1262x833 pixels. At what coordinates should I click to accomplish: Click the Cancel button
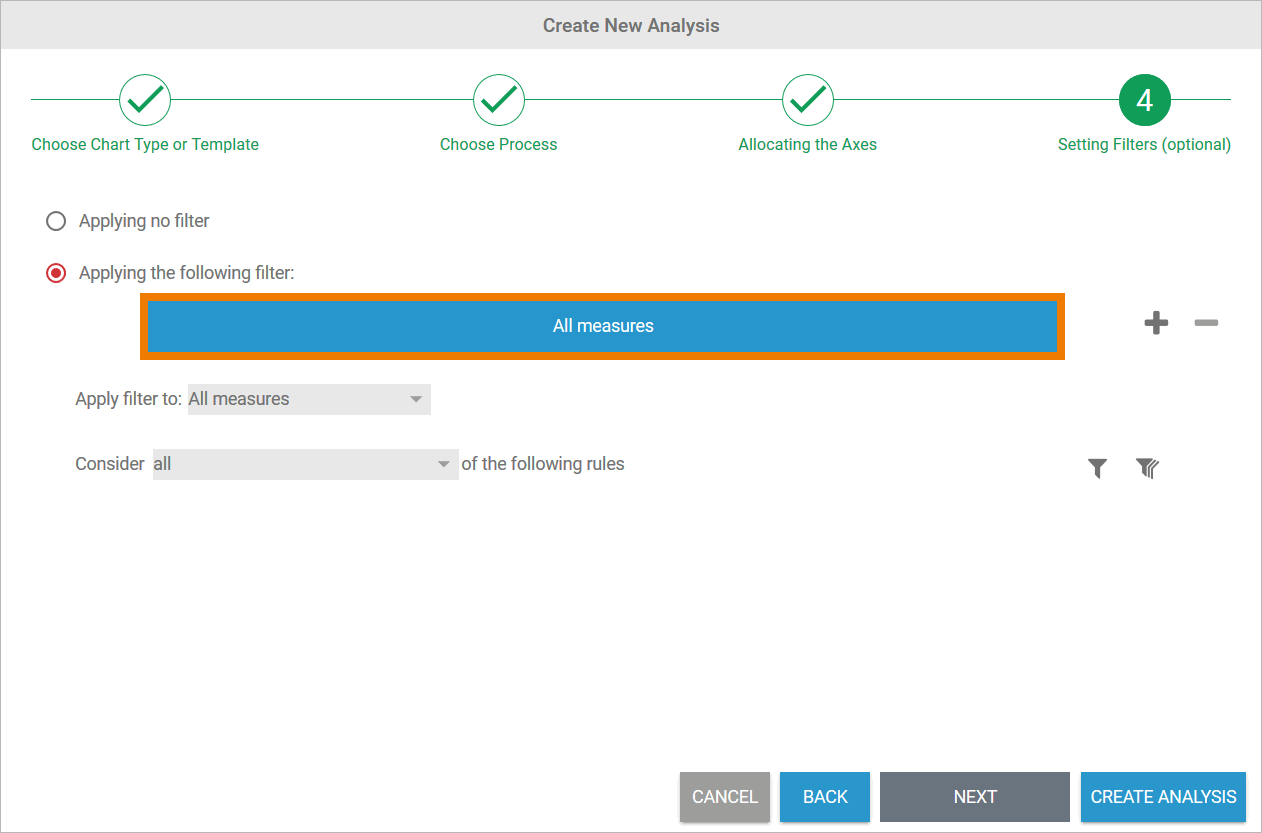point(725,797)
